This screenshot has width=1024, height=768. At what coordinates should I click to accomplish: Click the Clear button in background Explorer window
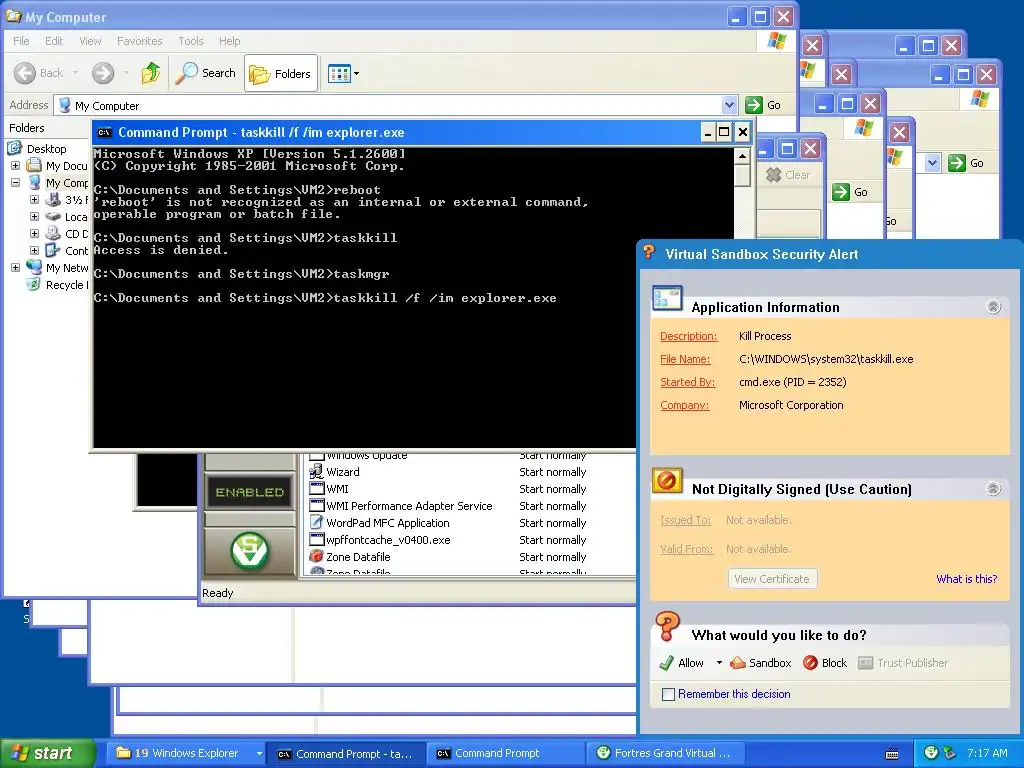[x=788, y=175]
